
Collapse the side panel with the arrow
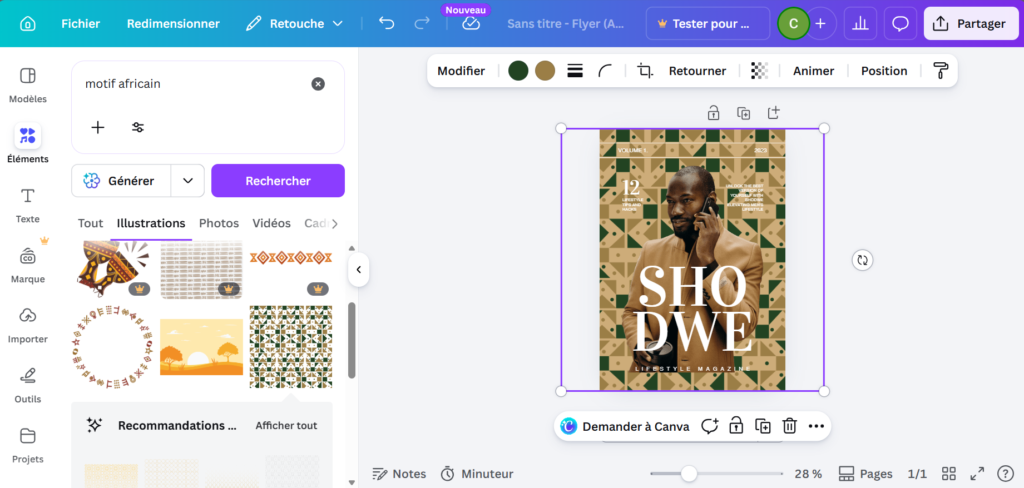[358, 269]
